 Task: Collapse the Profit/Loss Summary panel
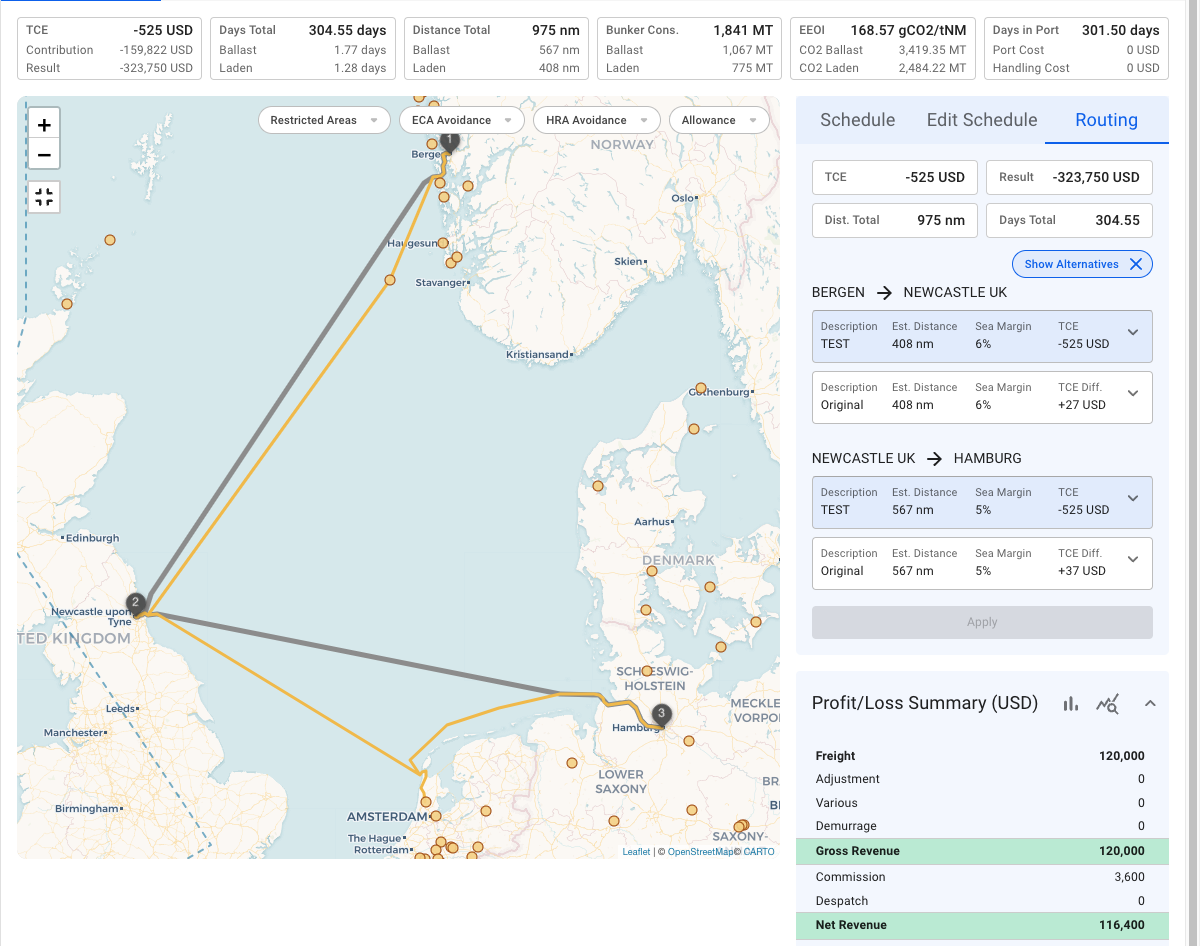(x=1150, y=704)
